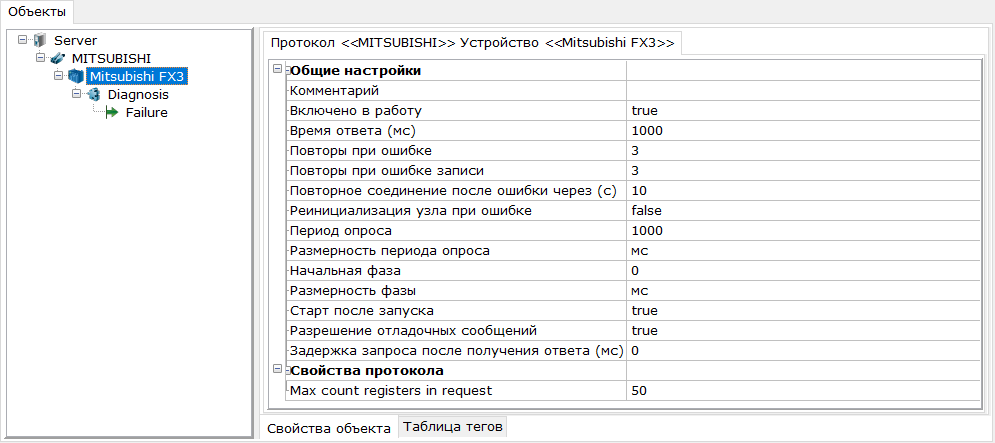Click the Время ответа value 1000
The image size is (995, 443).
pyautogui.click(x=803, y=131)
